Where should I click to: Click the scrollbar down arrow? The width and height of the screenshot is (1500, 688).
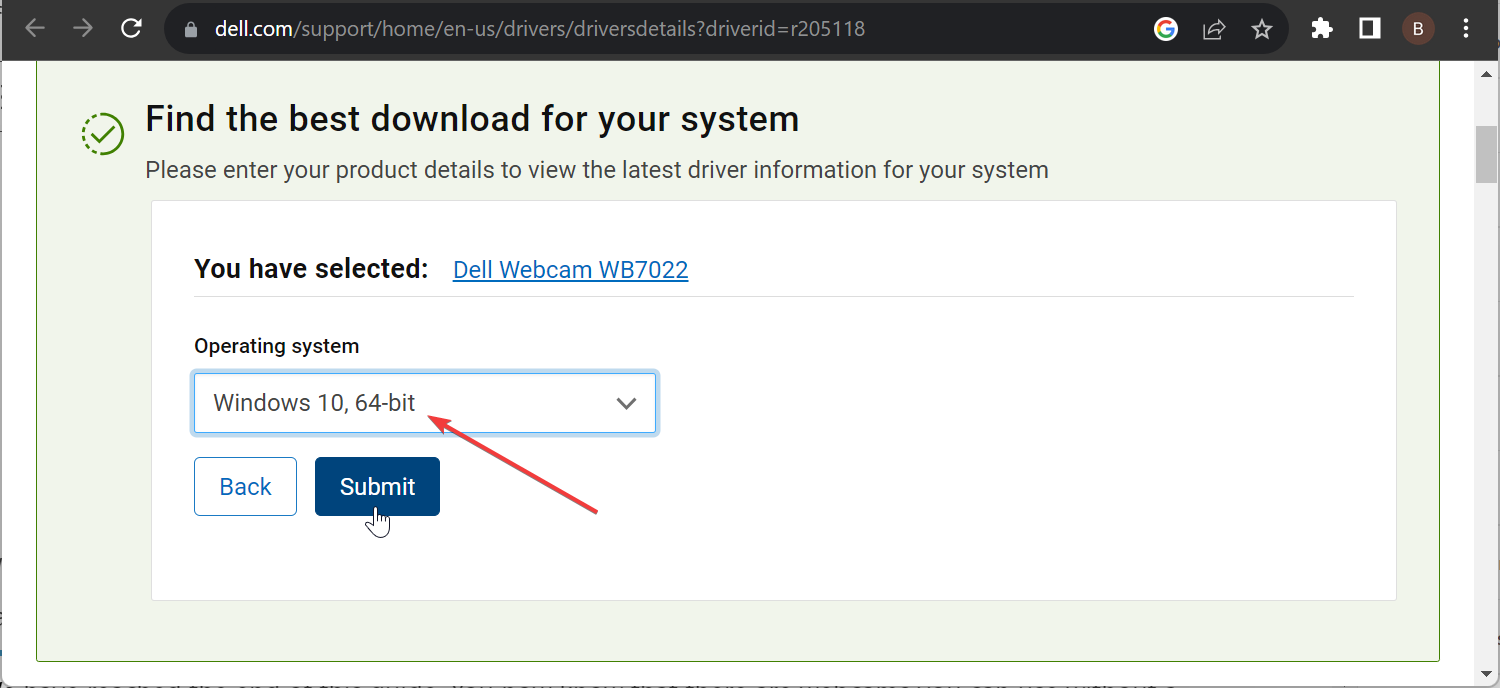pos(1487,673)
